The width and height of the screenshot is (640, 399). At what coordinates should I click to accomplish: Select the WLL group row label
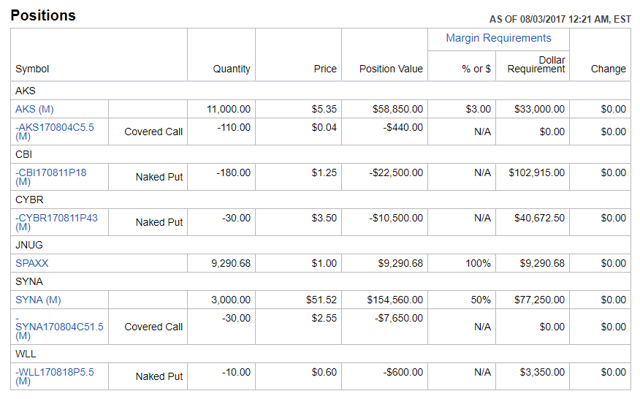pos(26,354)
